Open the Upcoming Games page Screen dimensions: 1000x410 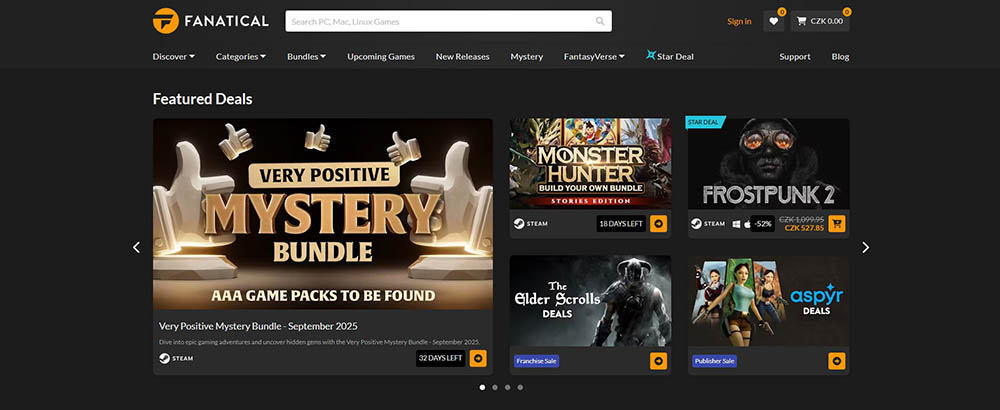tap(381, 57)
